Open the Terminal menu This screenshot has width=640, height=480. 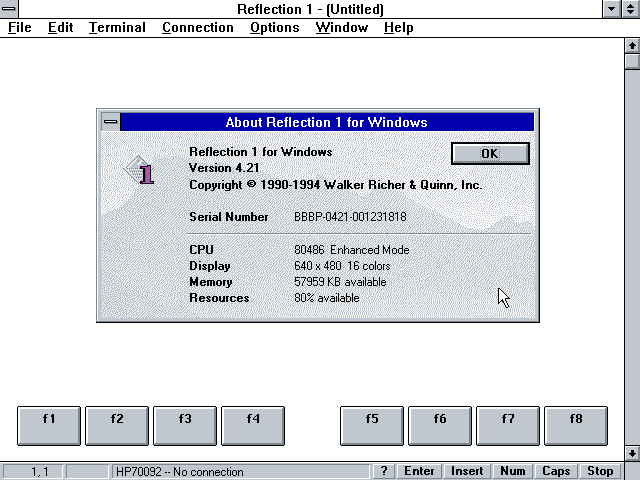(117, 27)
